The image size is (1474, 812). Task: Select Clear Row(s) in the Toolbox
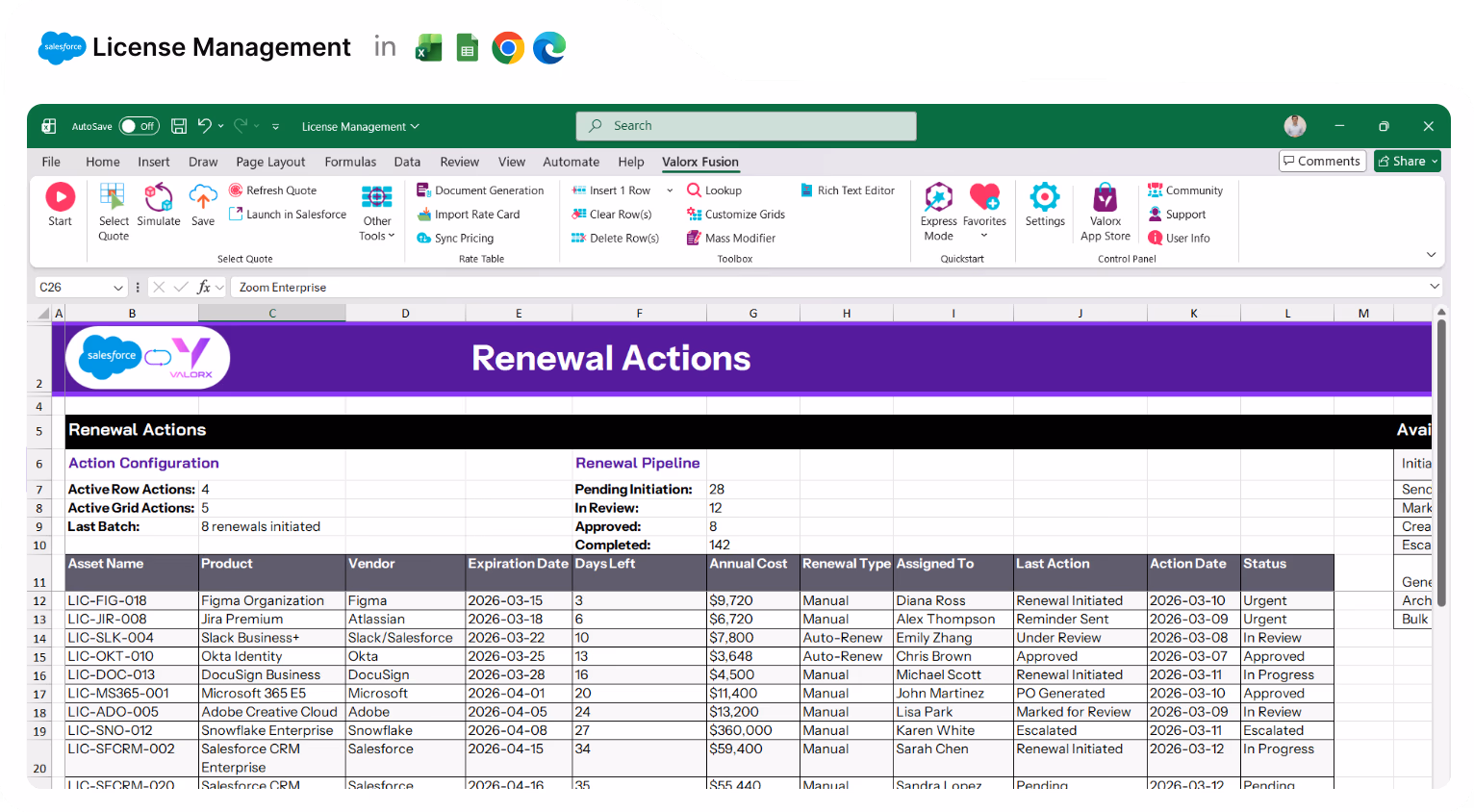tap(614, 214)
